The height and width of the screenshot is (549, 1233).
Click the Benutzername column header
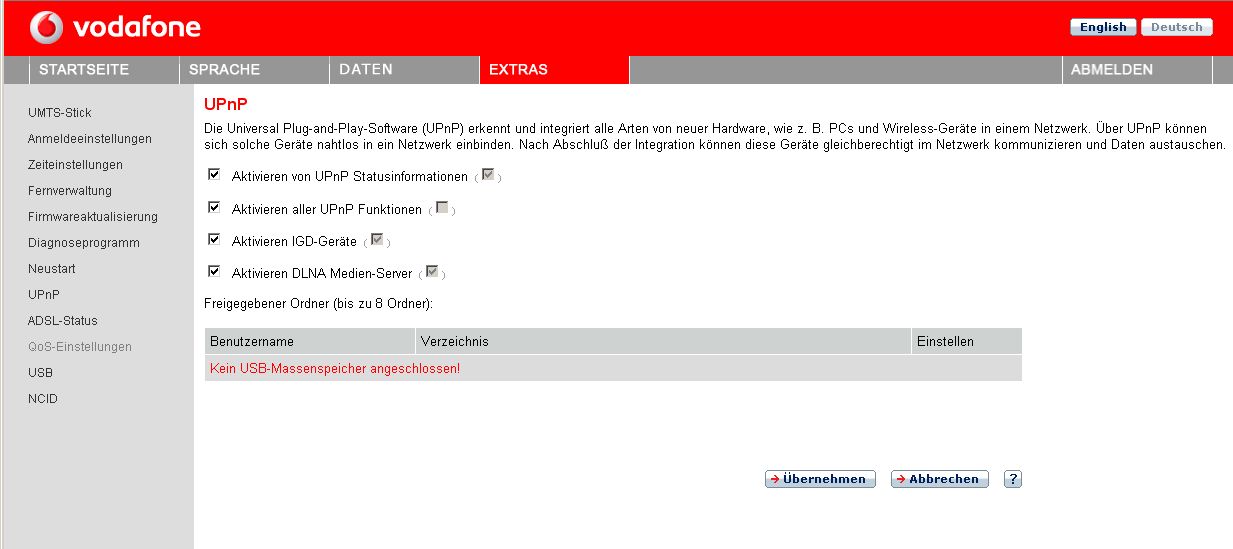tap(310, 341)
